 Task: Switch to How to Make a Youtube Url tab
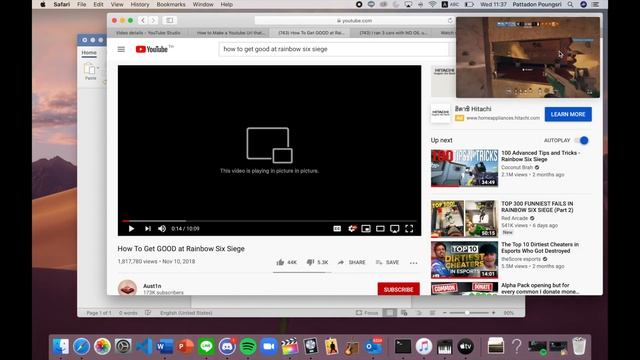231,33
